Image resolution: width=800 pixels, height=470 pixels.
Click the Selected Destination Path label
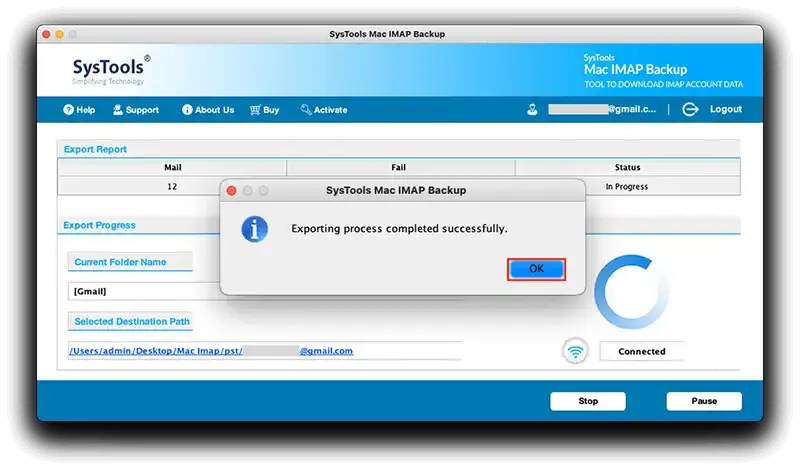pos(132,321)
